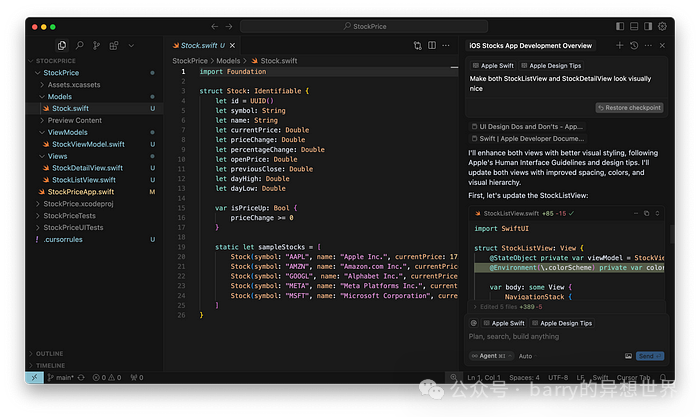Open StockListView.swift in file tree

pos(83,180)
